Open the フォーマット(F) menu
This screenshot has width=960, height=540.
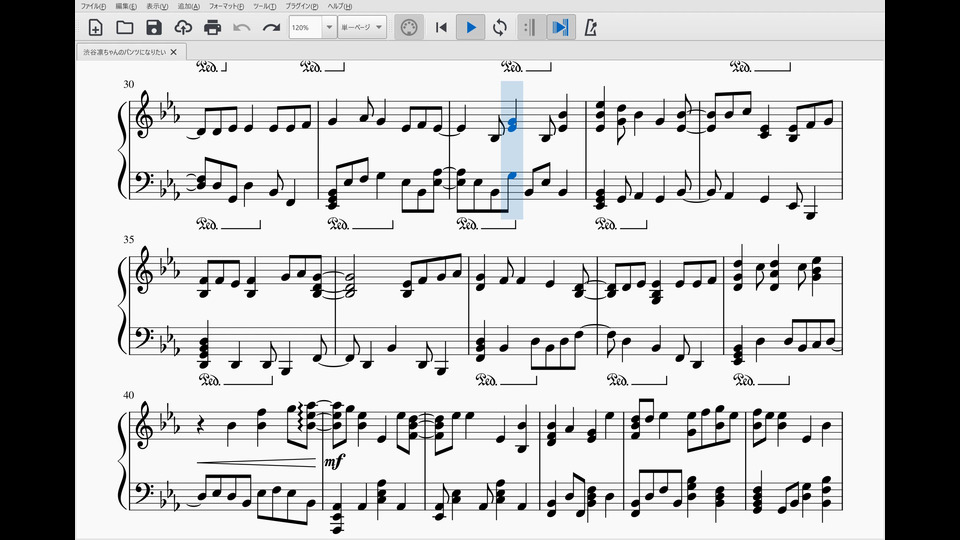[x=227, y=6]
